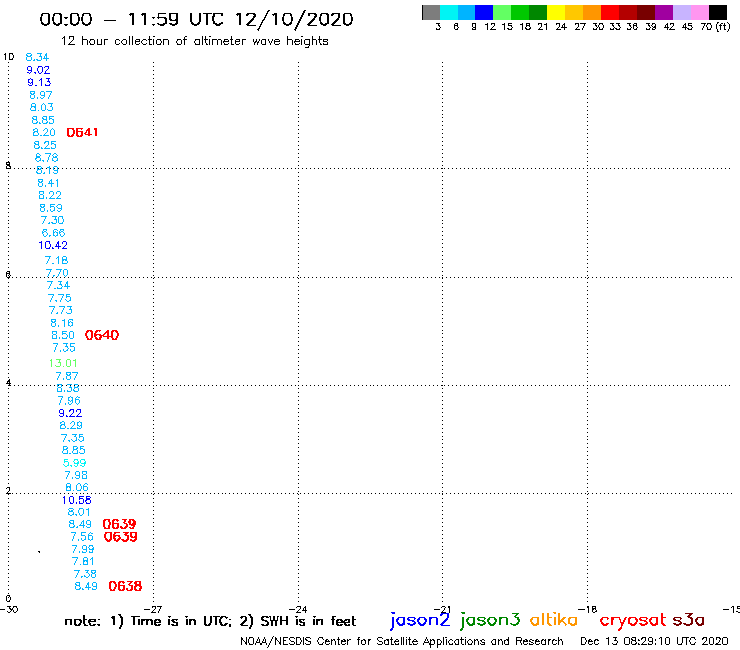This screenshot has width=740, height=650.
Task: Click the subtitle '12 hour collection of altimeter wave heights'
Action: point(194,41)
